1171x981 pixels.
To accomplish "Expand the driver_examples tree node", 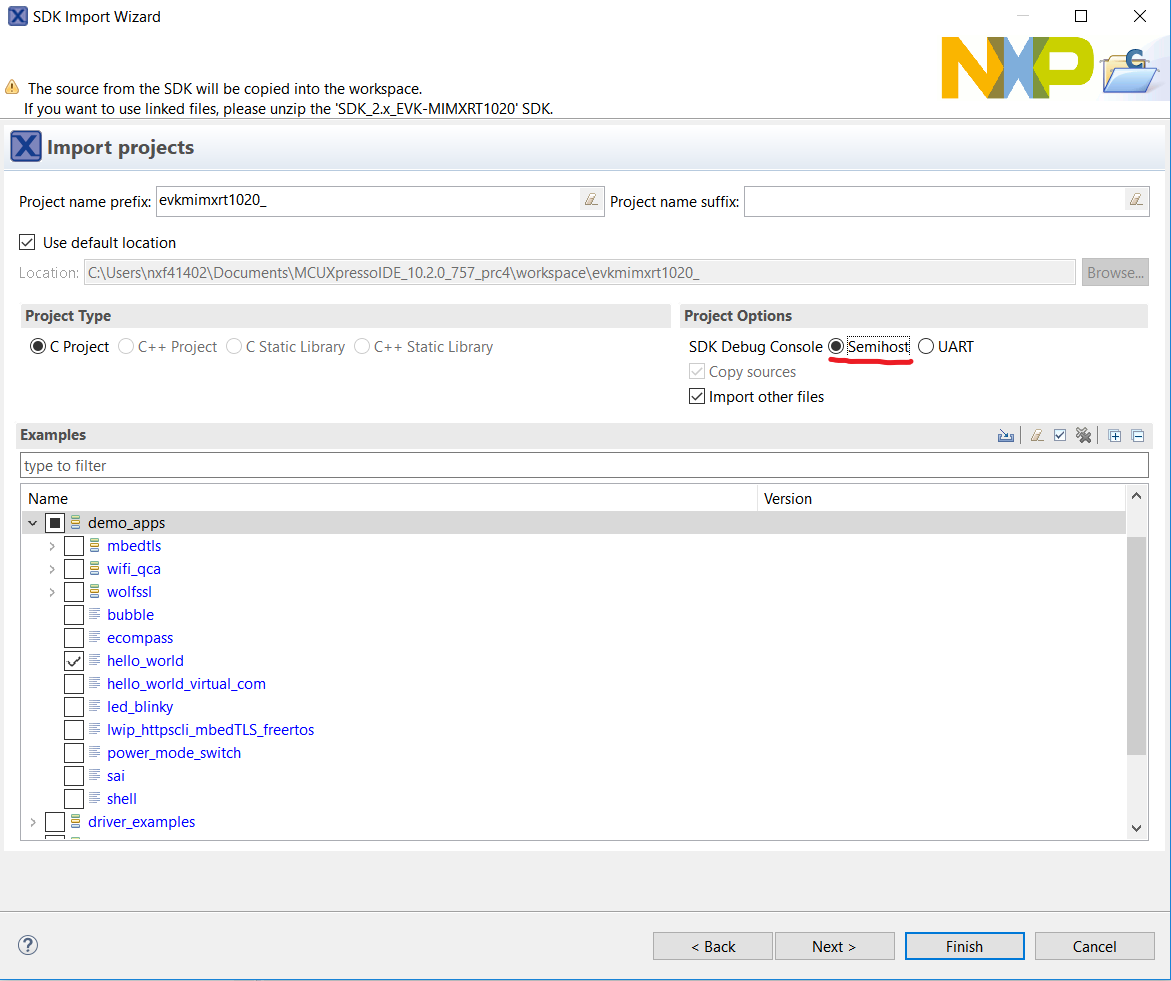I will click(32, 822).
